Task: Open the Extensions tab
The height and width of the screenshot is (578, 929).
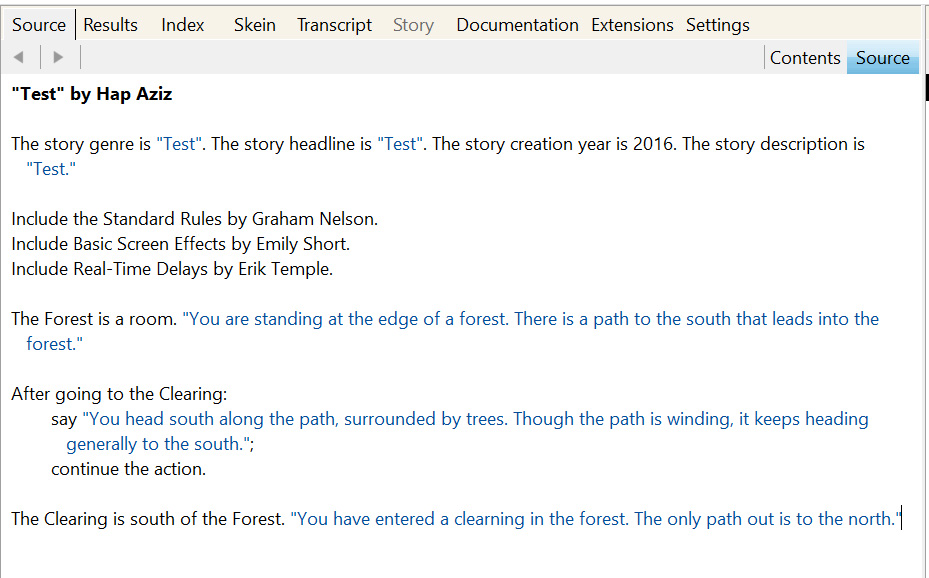Action: 632,25
